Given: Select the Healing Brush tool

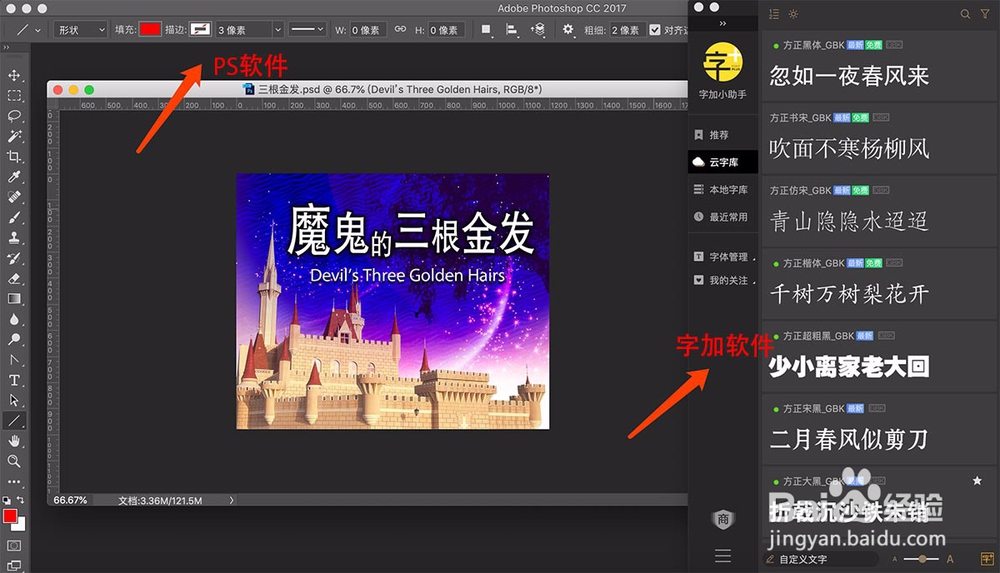Looking at the screenshot, I should pyautogui.click(x=14, y=197).
